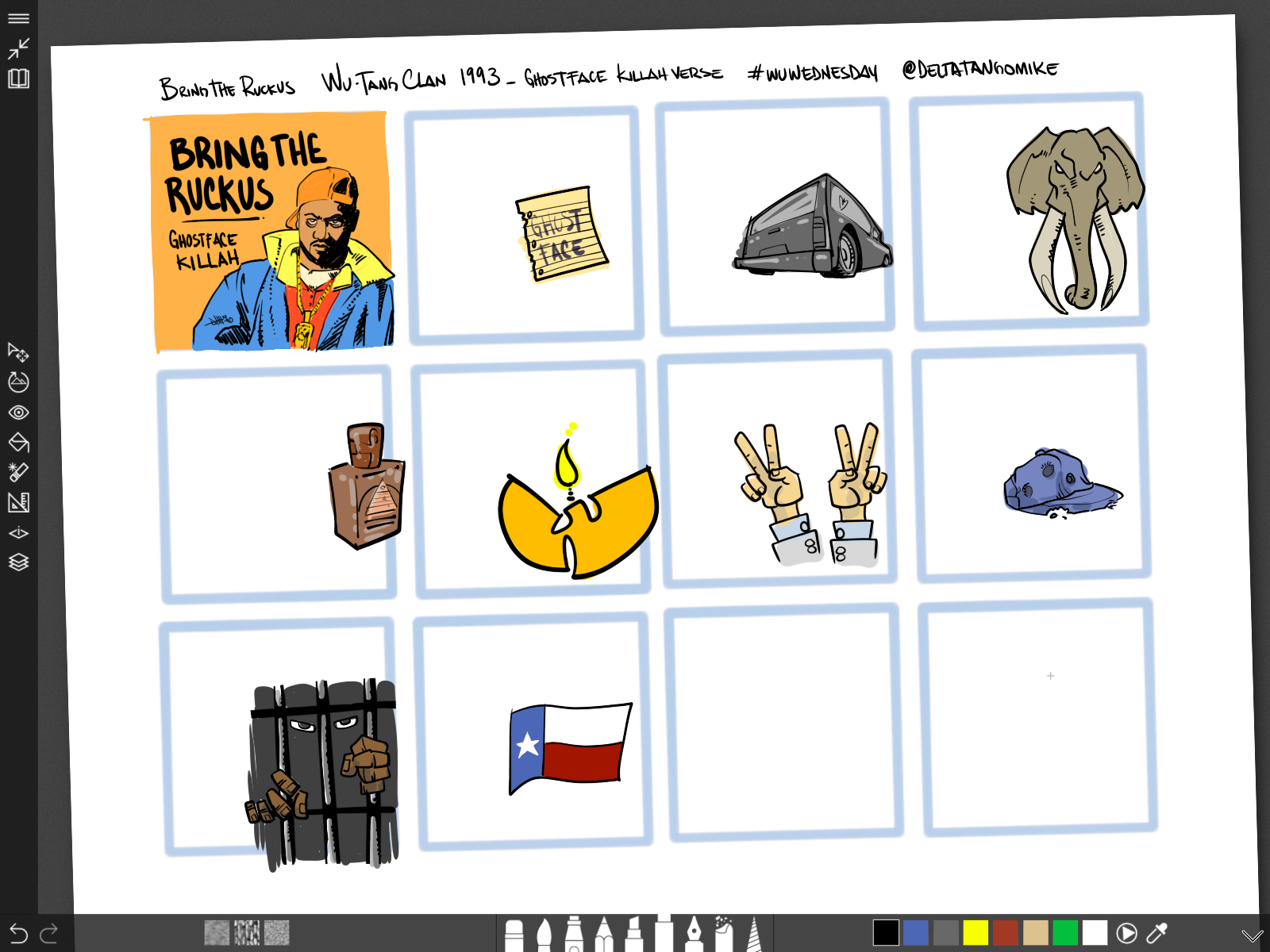Toggle the eye visibility icon in sidebar

pyautogui.click(x=18, y=413)
